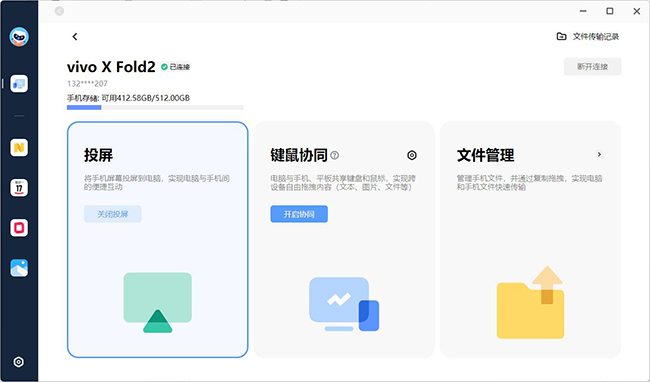650x382 pixels.
Task: Click the phone storage usage bar
Action: (x=155, y=107)
